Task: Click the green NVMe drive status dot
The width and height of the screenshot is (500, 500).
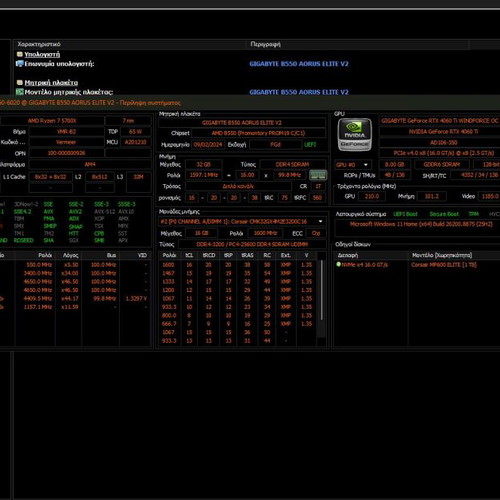Action: click(338, 264)
